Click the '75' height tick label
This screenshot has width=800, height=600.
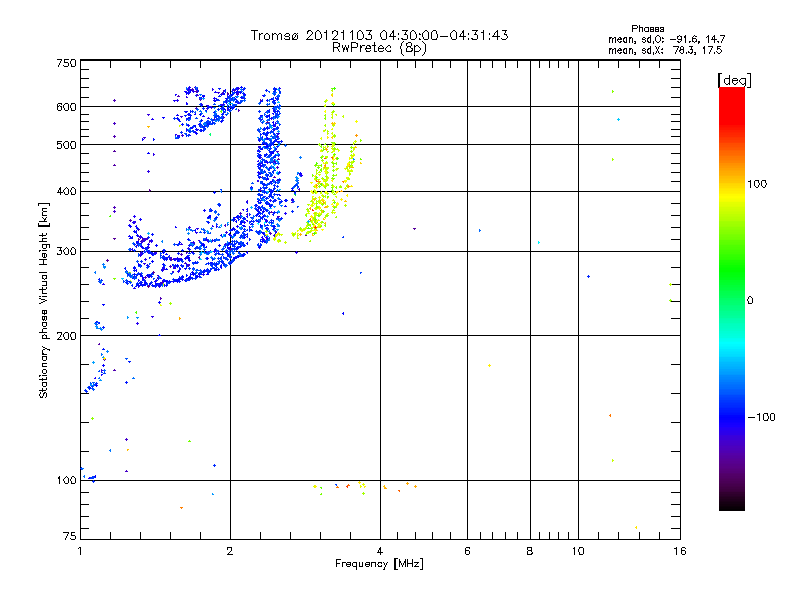[70, 536]
